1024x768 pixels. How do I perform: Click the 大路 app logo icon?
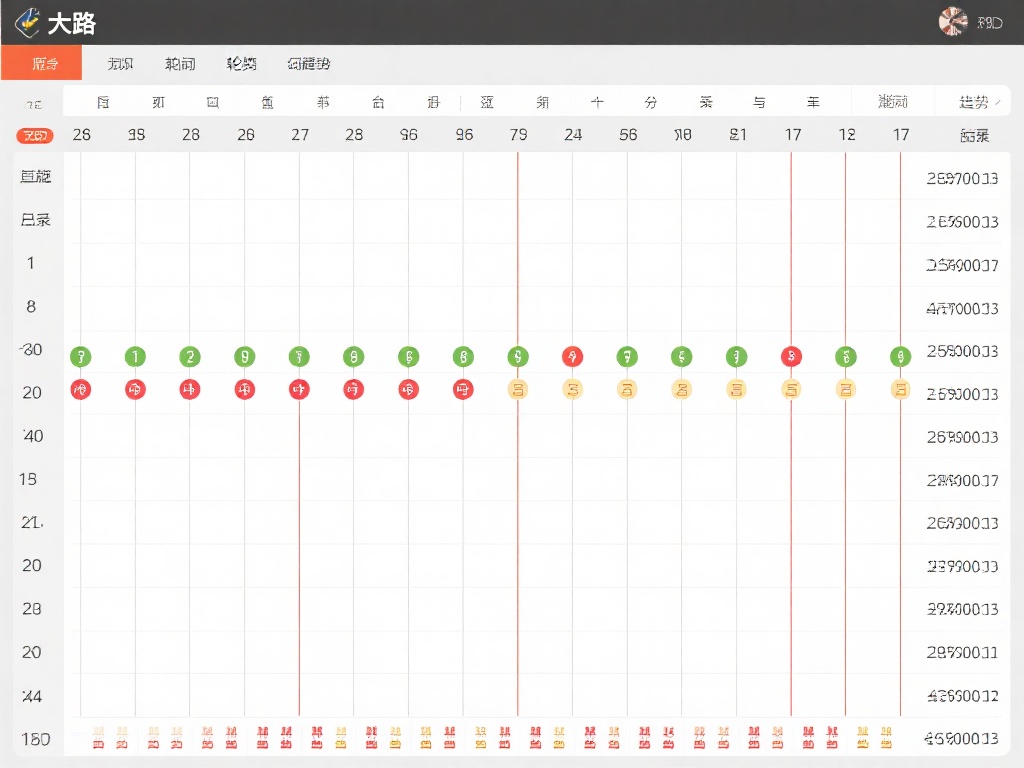click(x=27, y=21)
